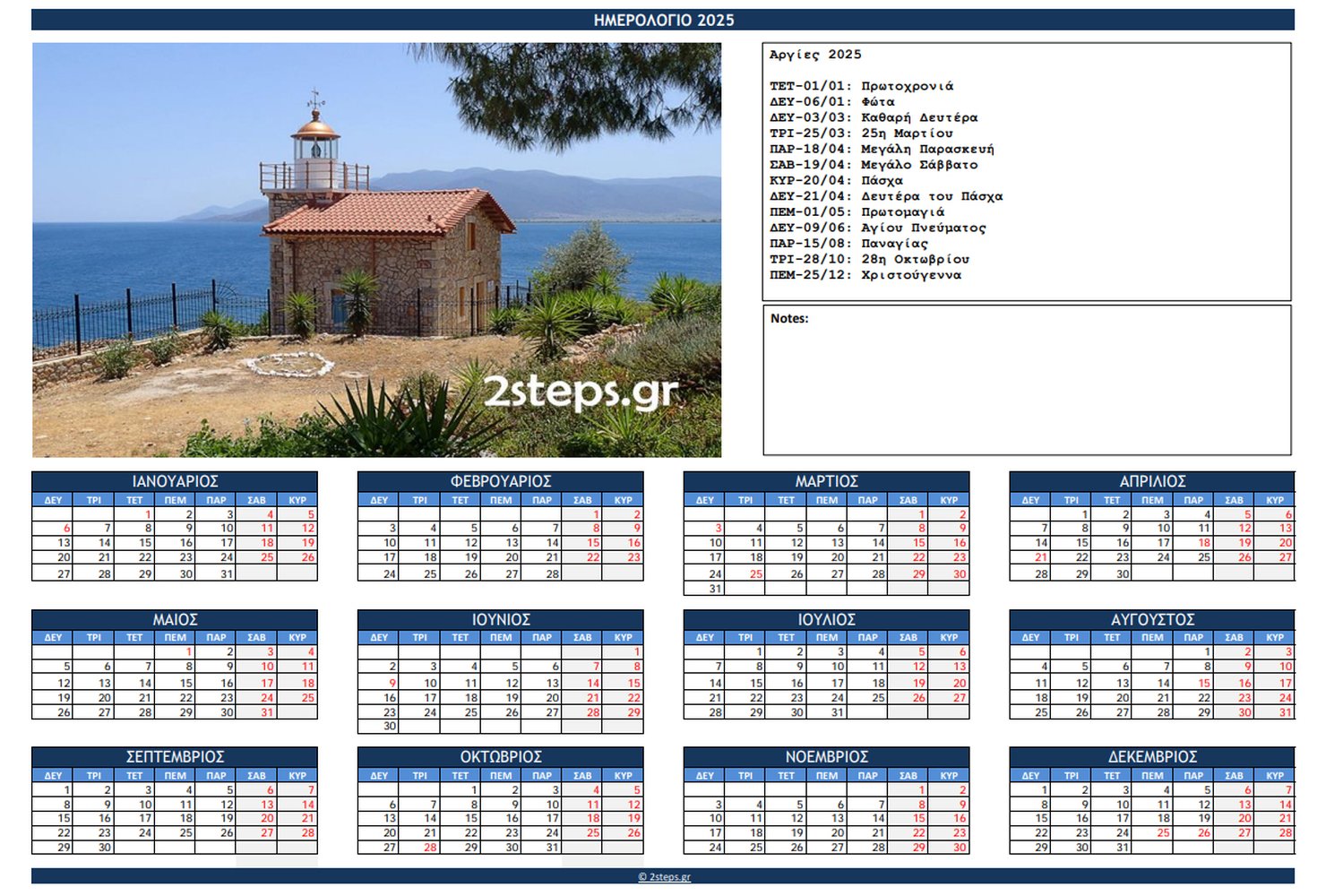Viewport: 1343px width, 896px height.
Task: Click the ΙΑΝΟΥΑΡΙΟΣ month header
Action: pyautogui.click(x=175, y=481)
